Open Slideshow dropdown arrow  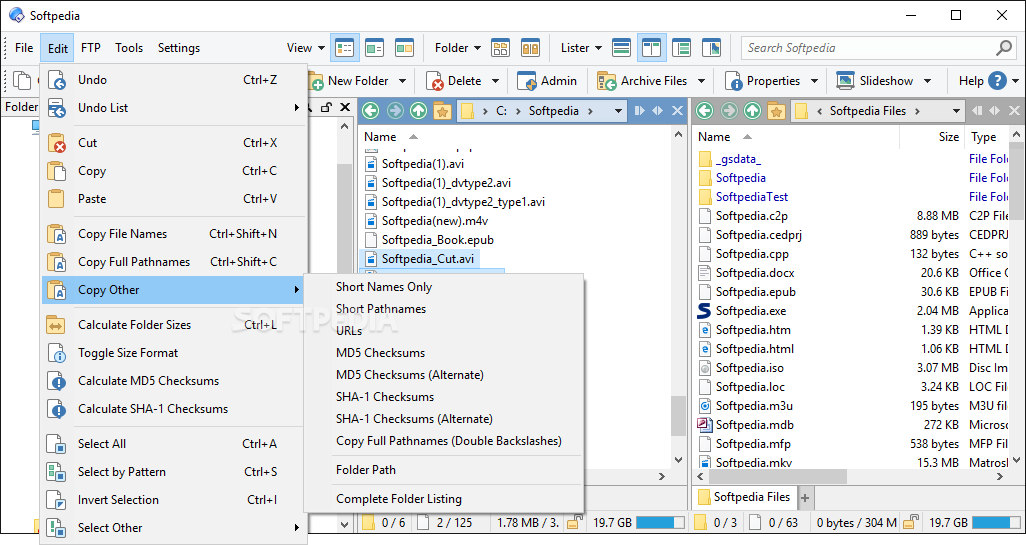coord(927,81)
